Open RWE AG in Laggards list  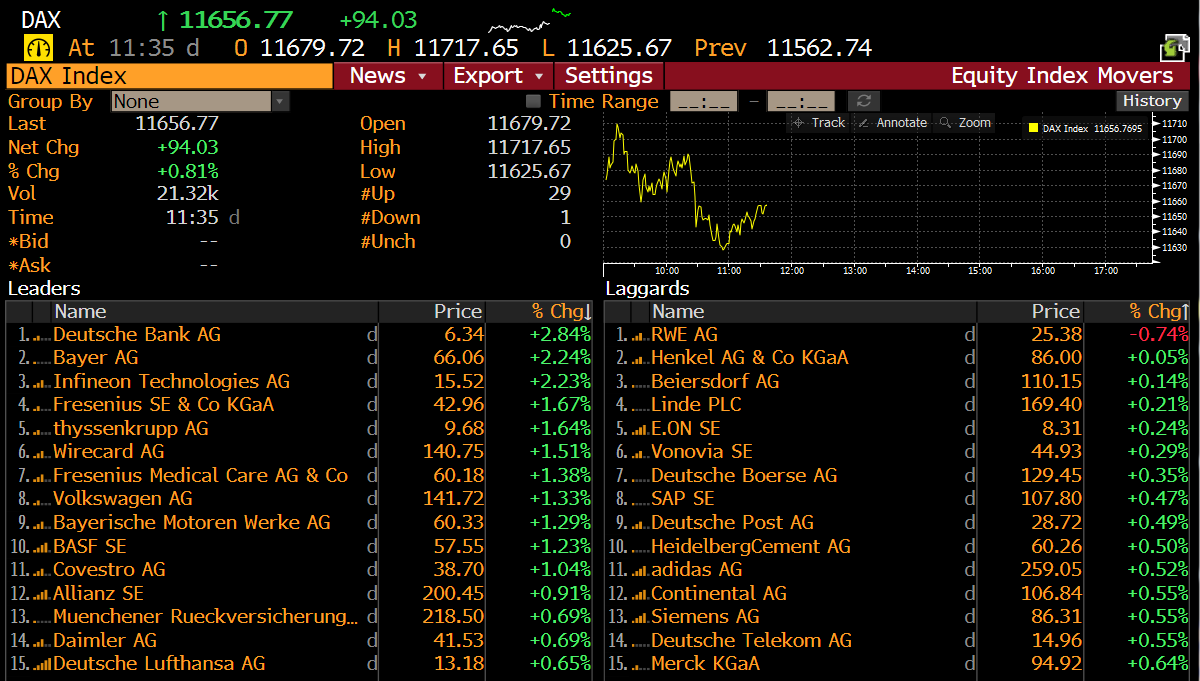[x=684, y=335]
